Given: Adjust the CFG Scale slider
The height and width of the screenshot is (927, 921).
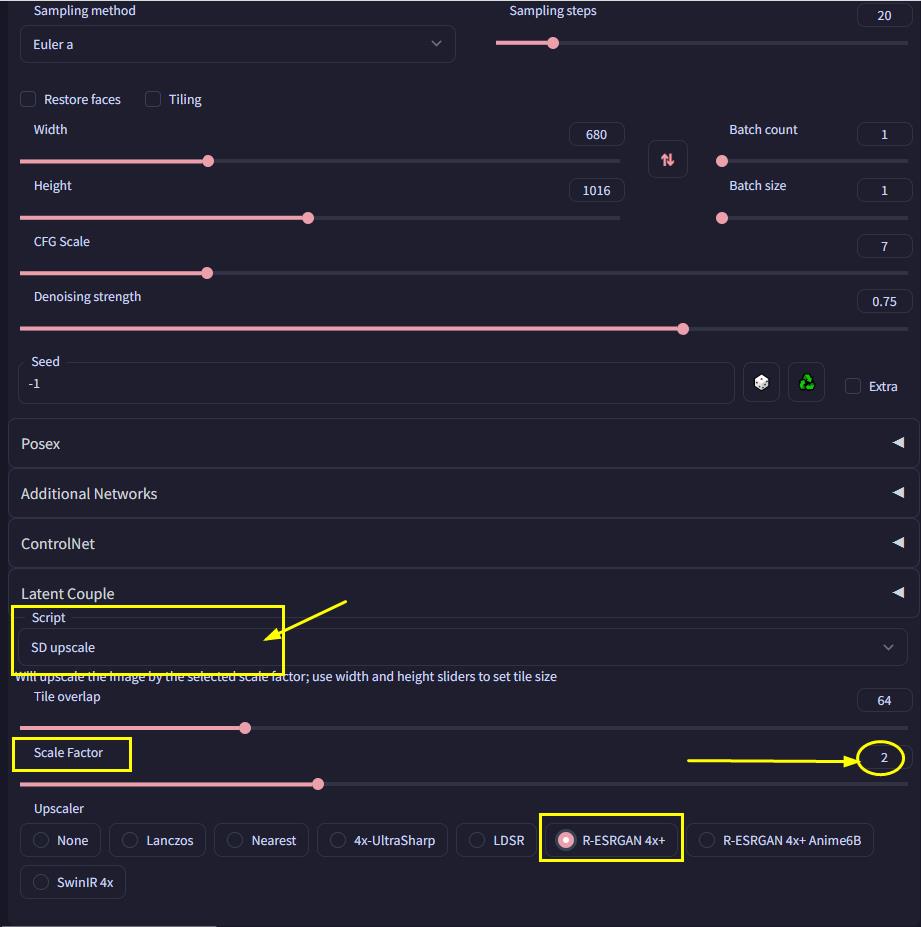Looking at the screenshot, I should 463,273.
